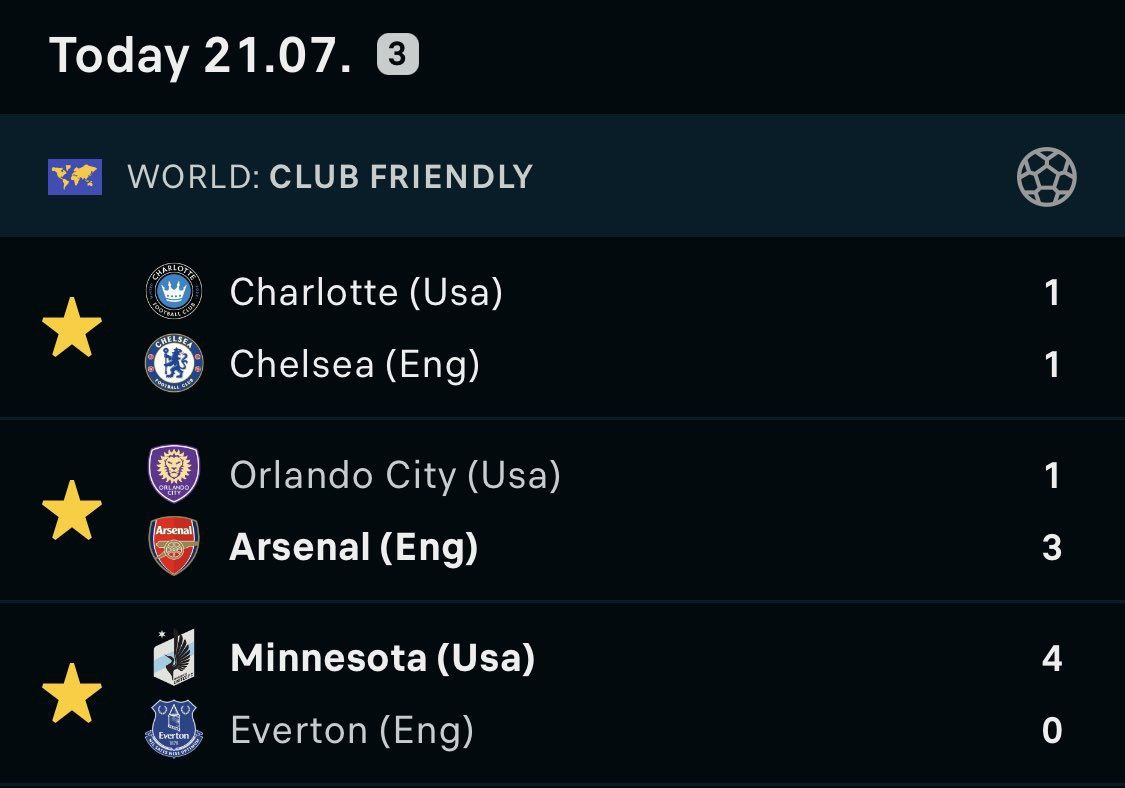Collapse the Today 21.07. date section
The height and width of the screenshot is (788, 1125).
click(x=200, y=55)
